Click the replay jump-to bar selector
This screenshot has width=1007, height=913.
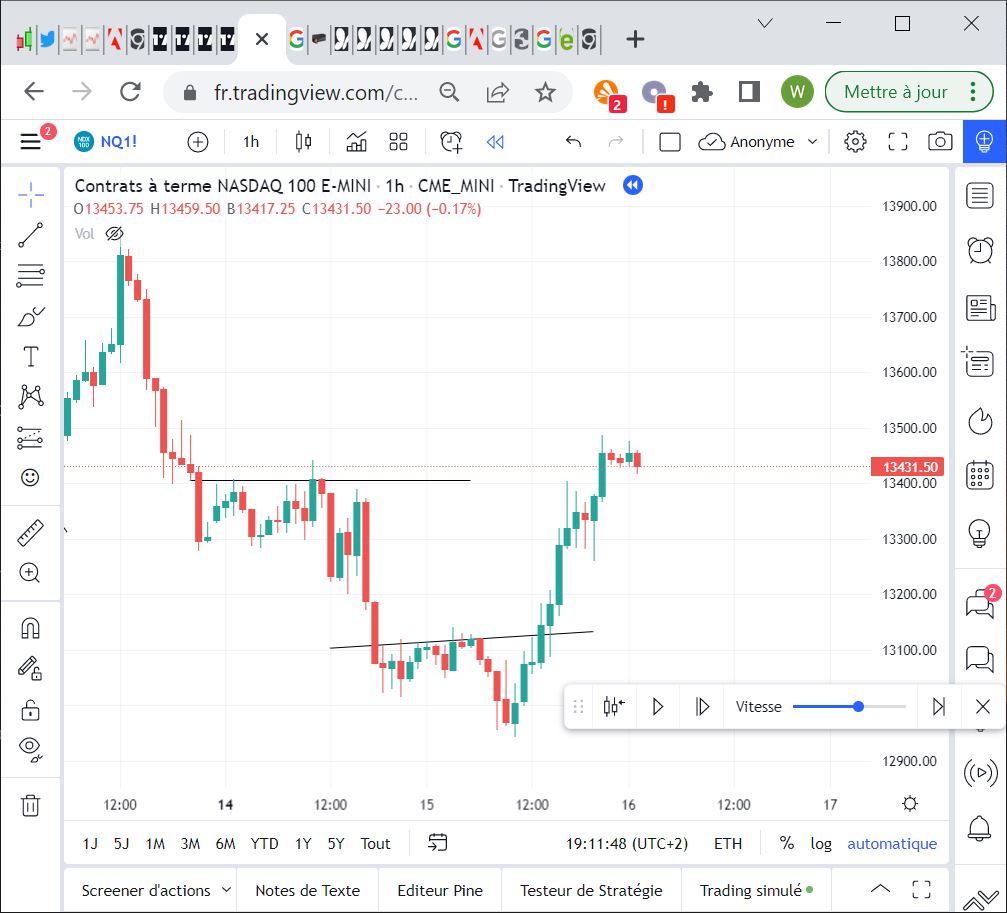[614, 707]
